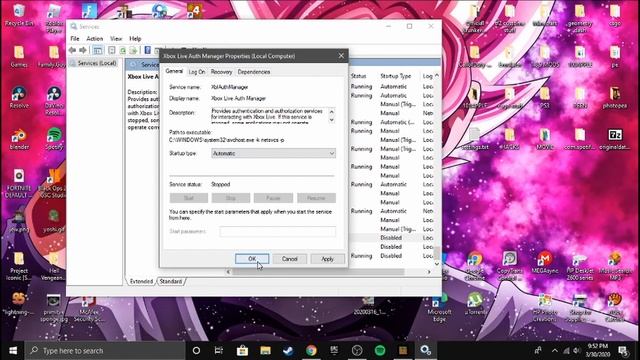
Task: Switch to the Recovery tab
Action: 221,72
